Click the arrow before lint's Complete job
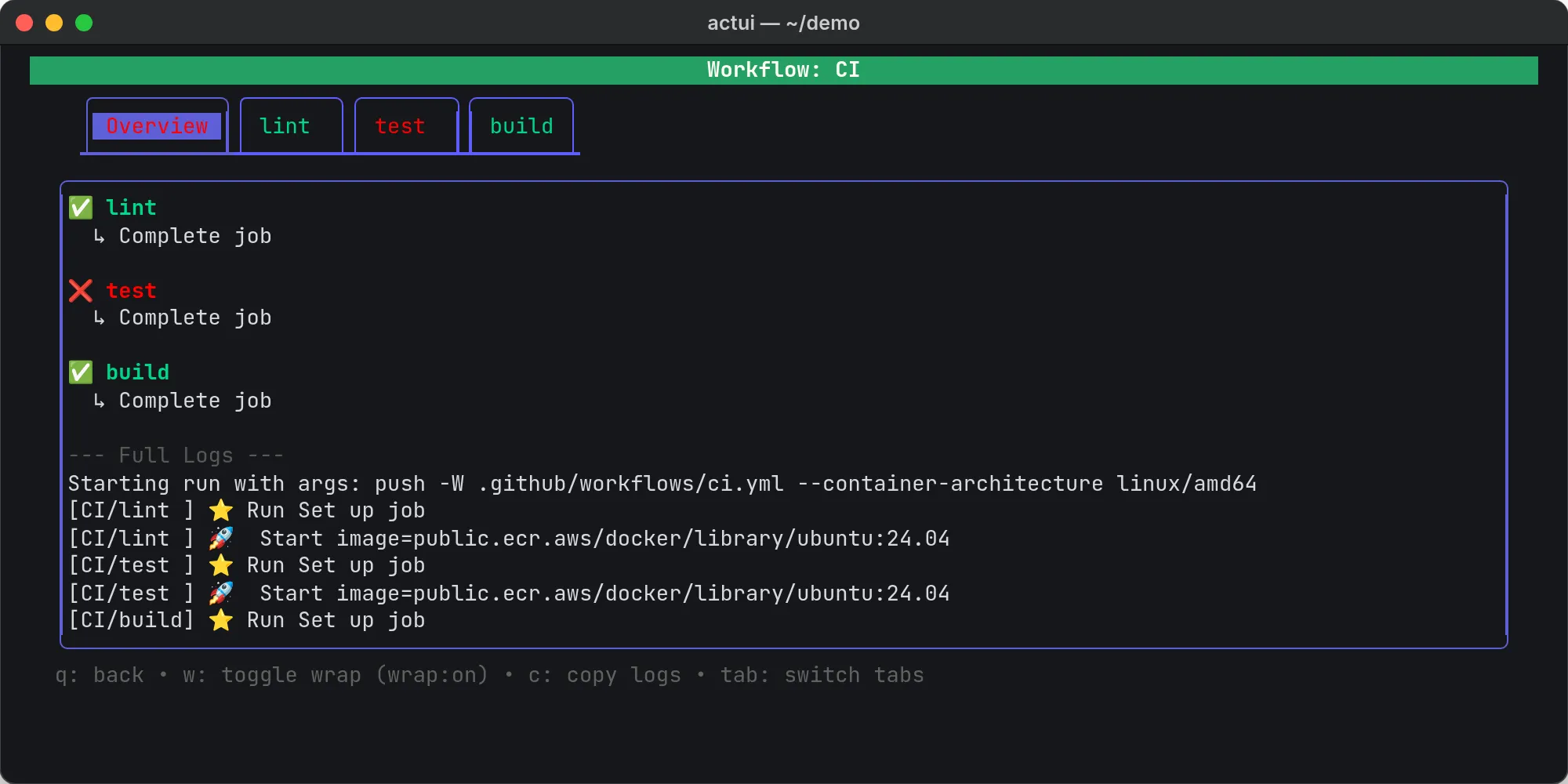Viewport: 1568px width, 784px height. click(x=99, y=236)
